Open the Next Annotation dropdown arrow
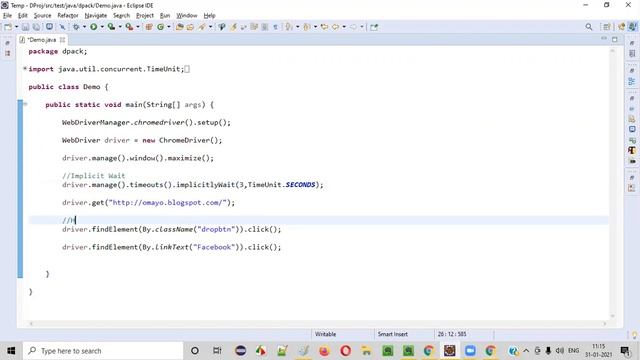This screenshot has width=640, height=360. [298, 27]
